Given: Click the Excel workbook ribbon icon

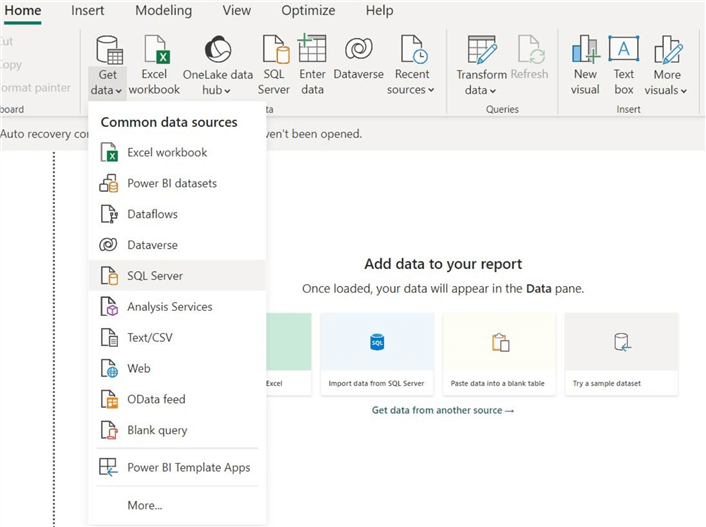Looking at the screenshot, I should (x=156, y=49).
